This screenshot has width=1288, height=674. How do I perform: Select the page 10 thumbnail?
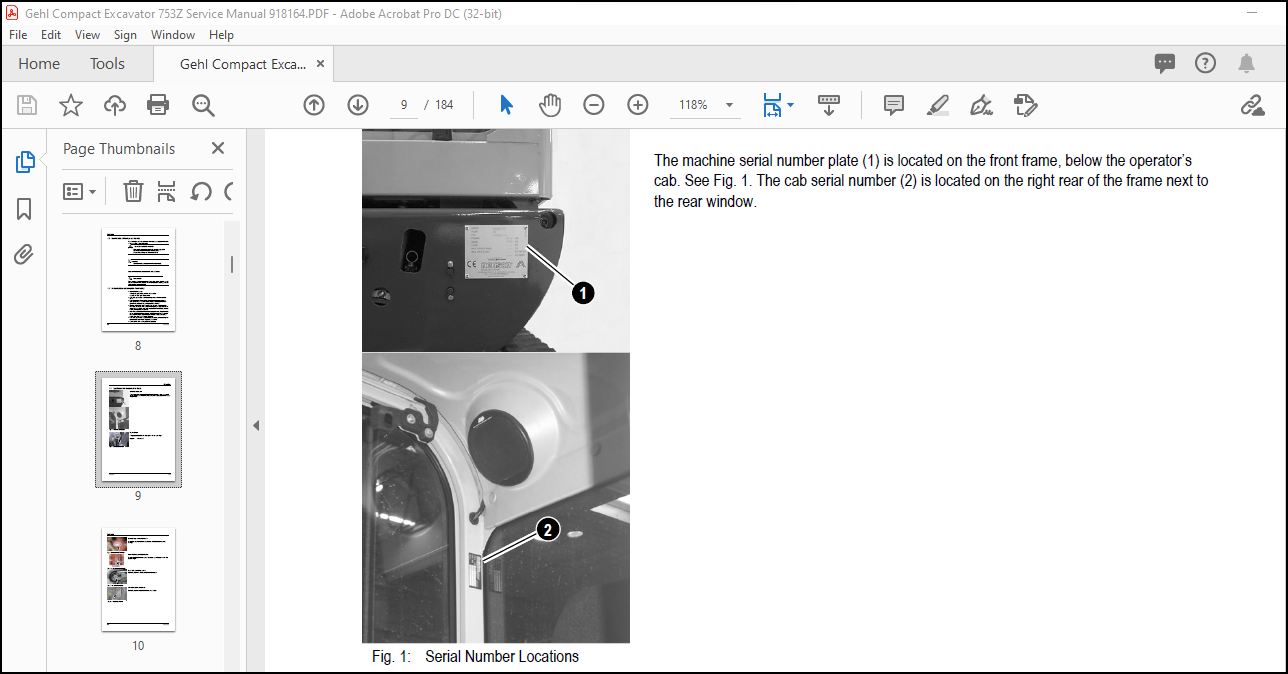point(138,580)
